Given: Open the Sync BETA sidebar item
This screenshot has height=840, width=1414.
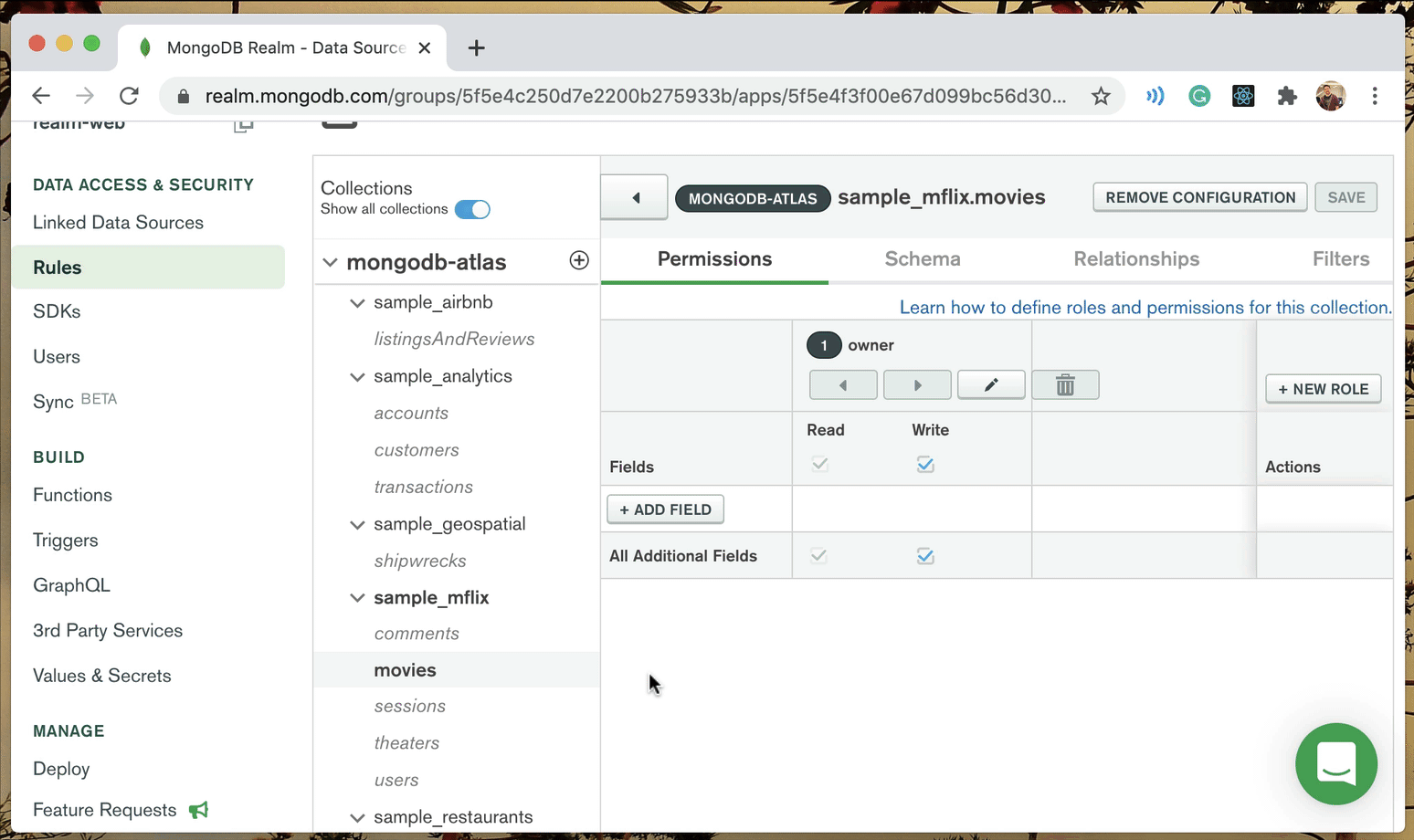Looking at the screenshot, I should (x=75, y=402).
